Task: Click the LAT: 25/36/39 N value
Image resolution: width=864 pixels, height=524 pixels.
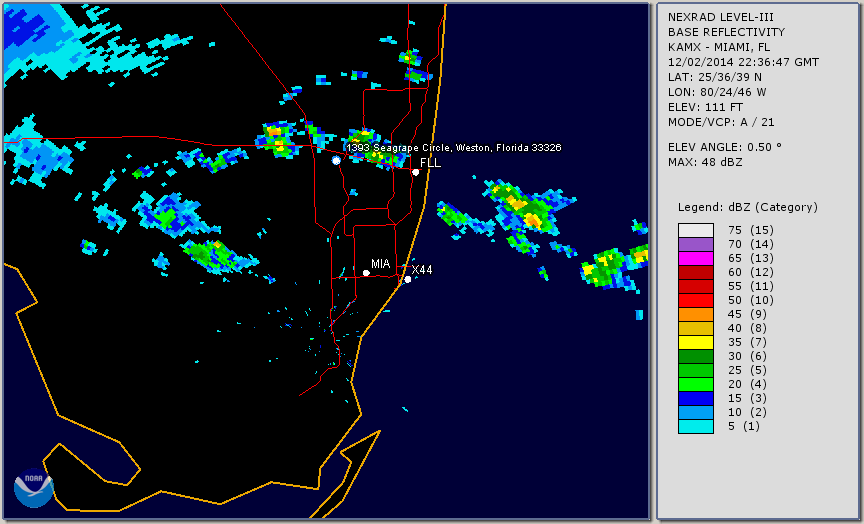Action: click(x=715, y=77)
